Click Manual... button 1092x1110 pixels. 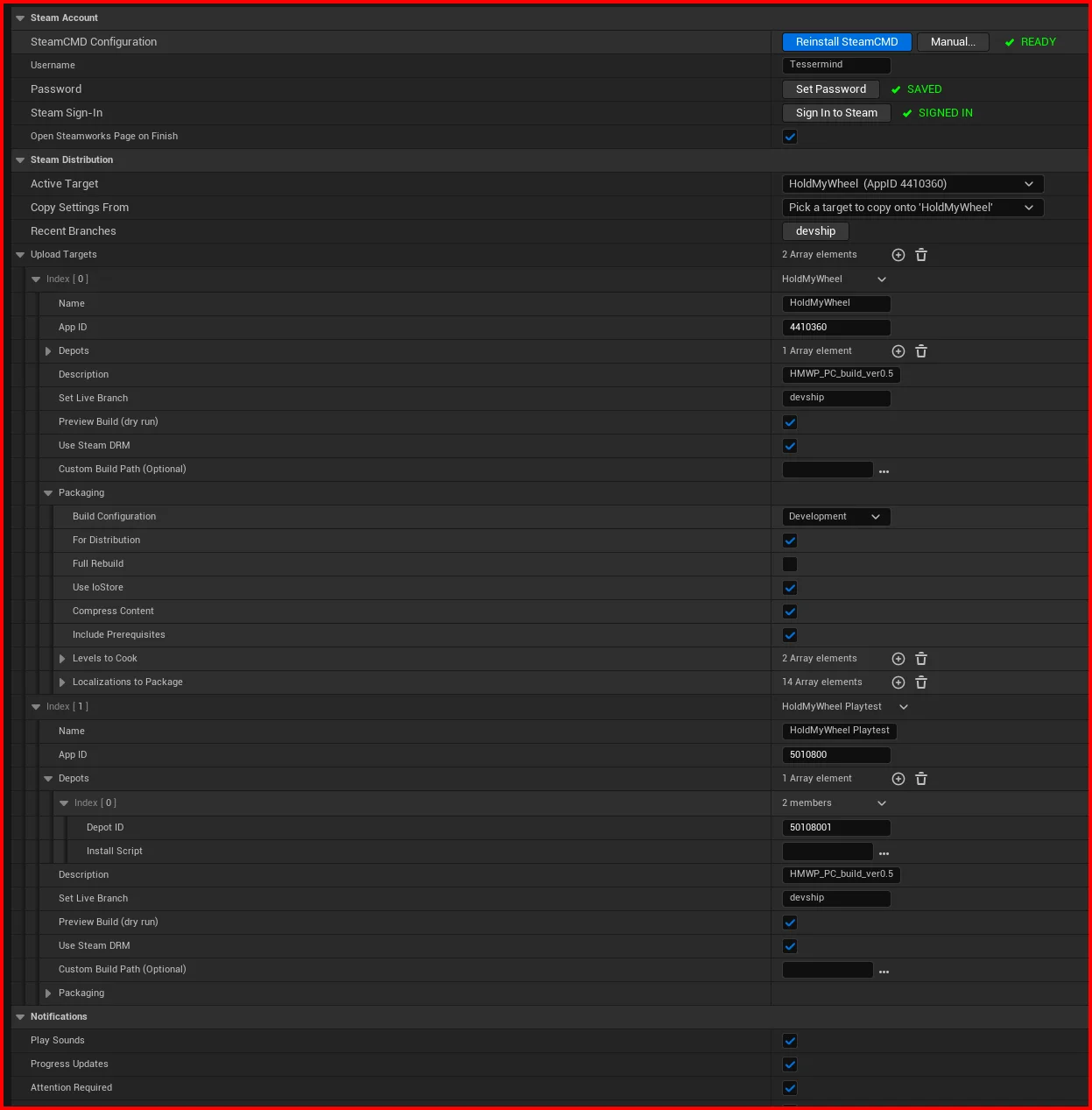pos(953,42)
